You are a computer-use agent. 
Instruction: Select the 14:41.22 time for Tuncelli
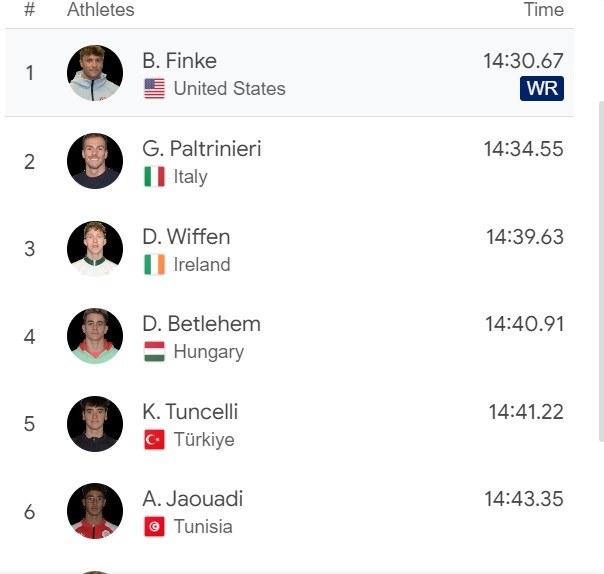pyautogui.click(x=526, y=412)
